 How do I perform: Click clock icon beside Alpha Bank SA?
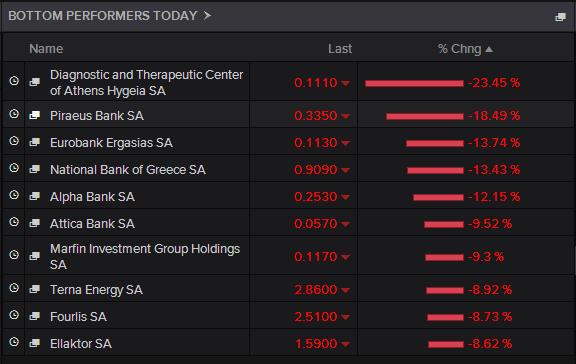point(14,195)
